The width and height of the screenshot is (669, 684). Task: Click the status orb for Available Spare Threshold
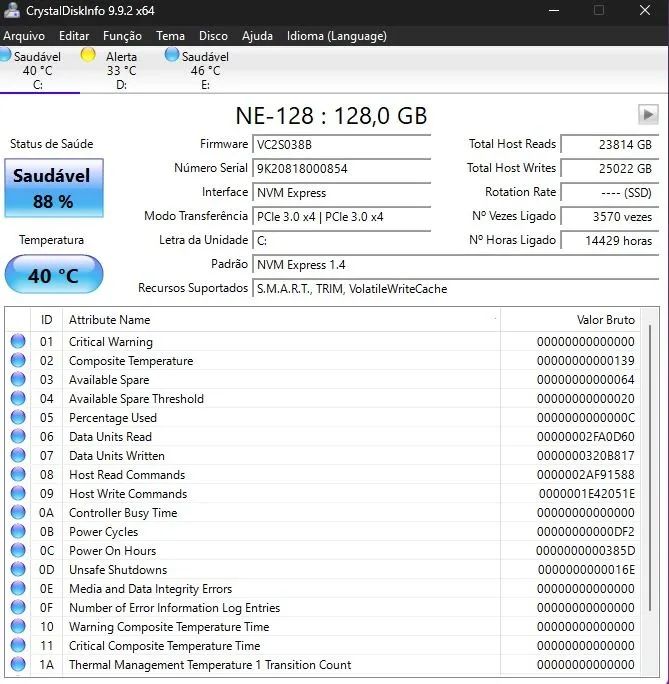[x=18, y=398]
